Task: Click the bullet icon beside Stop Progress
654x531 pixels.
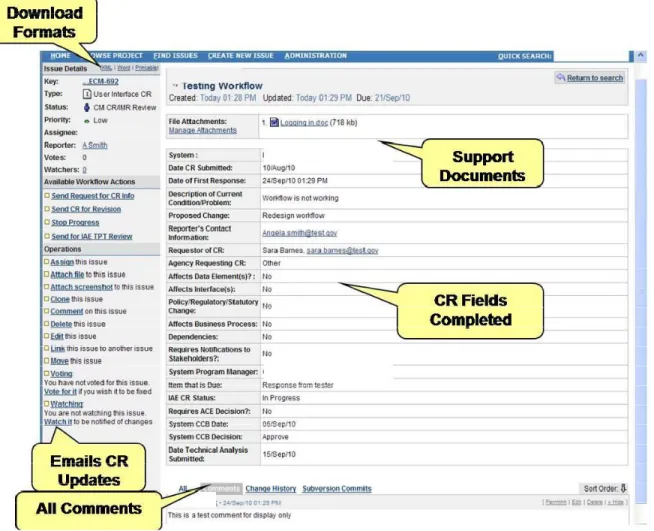Action: pos(47,222)
